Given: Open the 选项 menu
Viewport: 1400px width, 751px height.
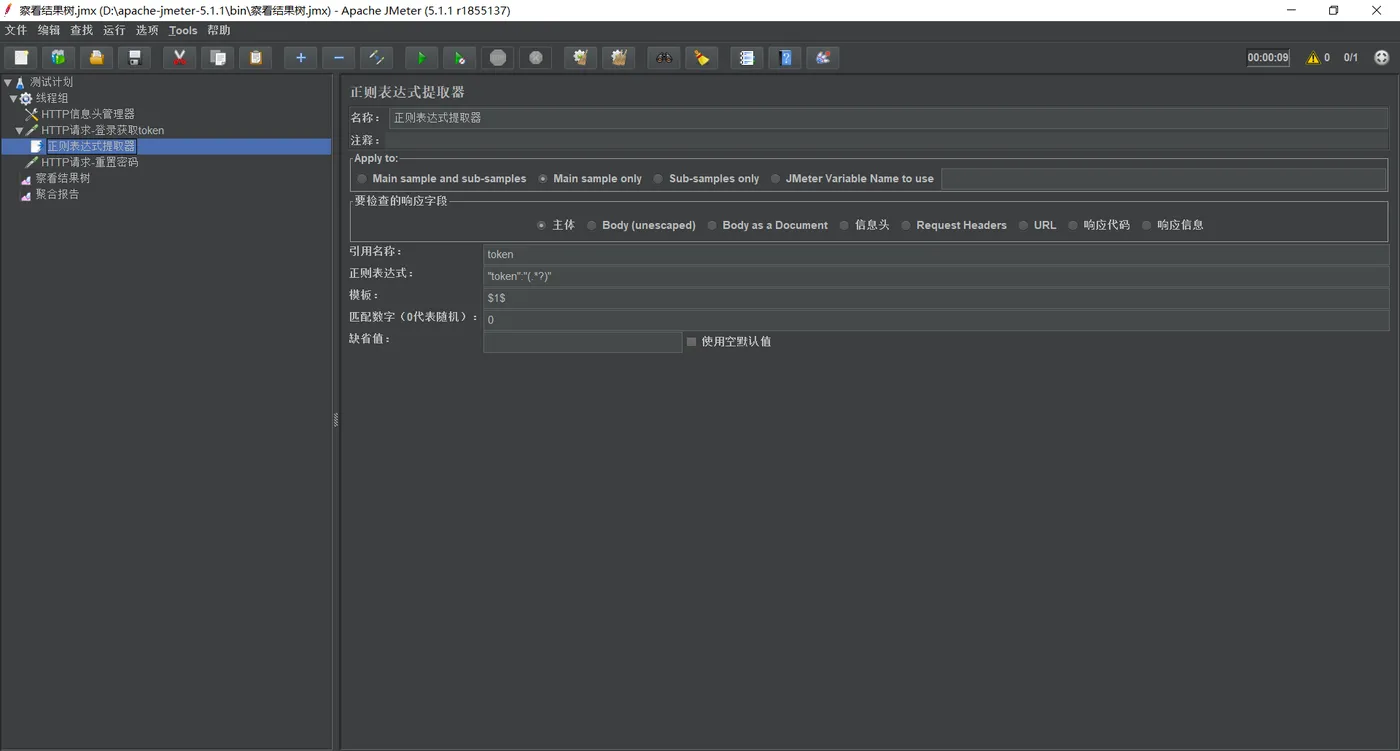Looking at the screenshot, I should pyautogui.click(x=148, y=31).
